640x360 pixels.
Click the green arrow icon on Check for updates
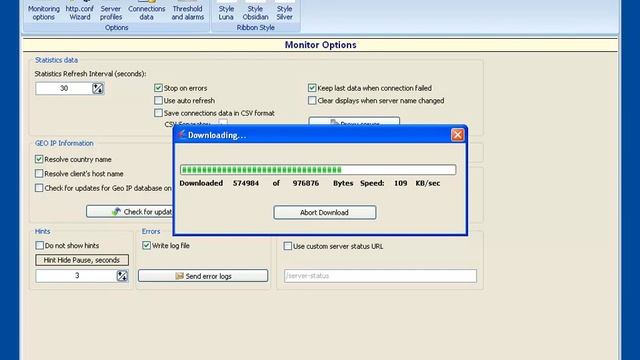(x=116, y=211)
